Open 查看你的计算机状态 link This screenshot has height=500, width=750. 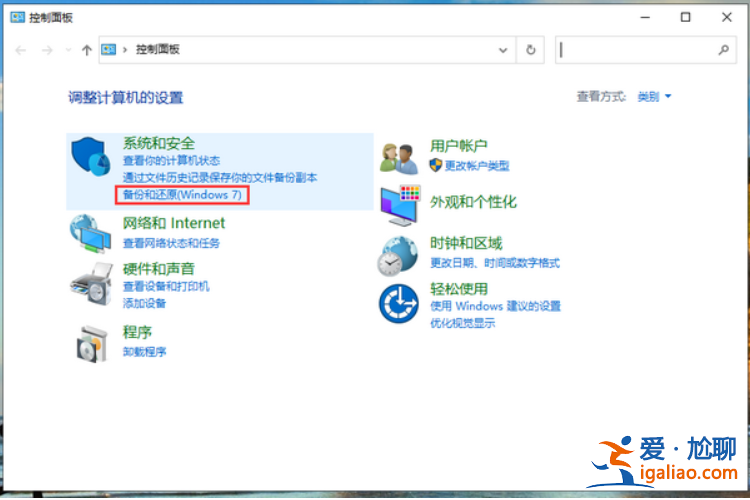click(x=171, y=161)
